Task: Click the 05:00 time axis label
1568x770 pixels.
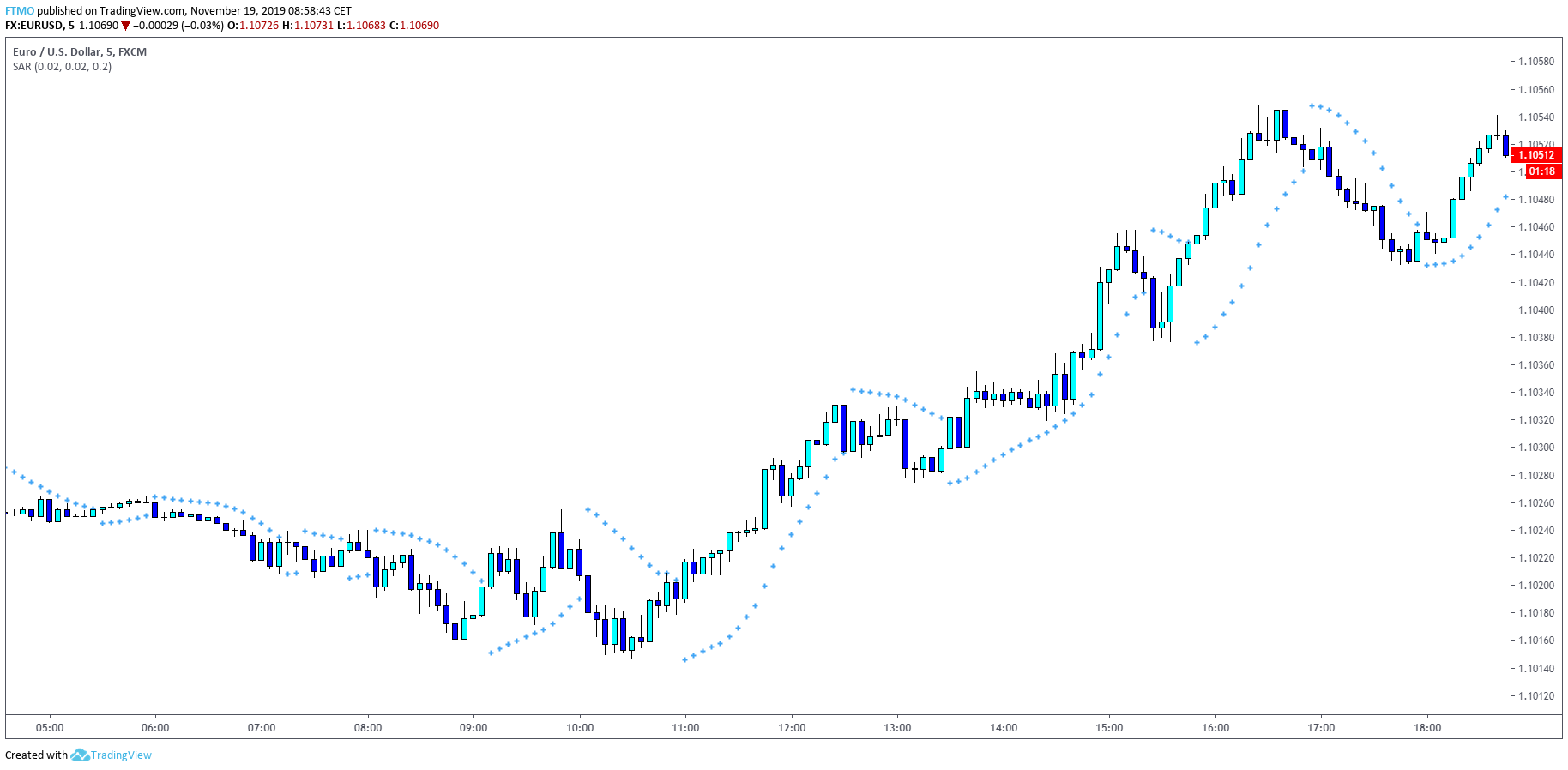Action: 50,727
